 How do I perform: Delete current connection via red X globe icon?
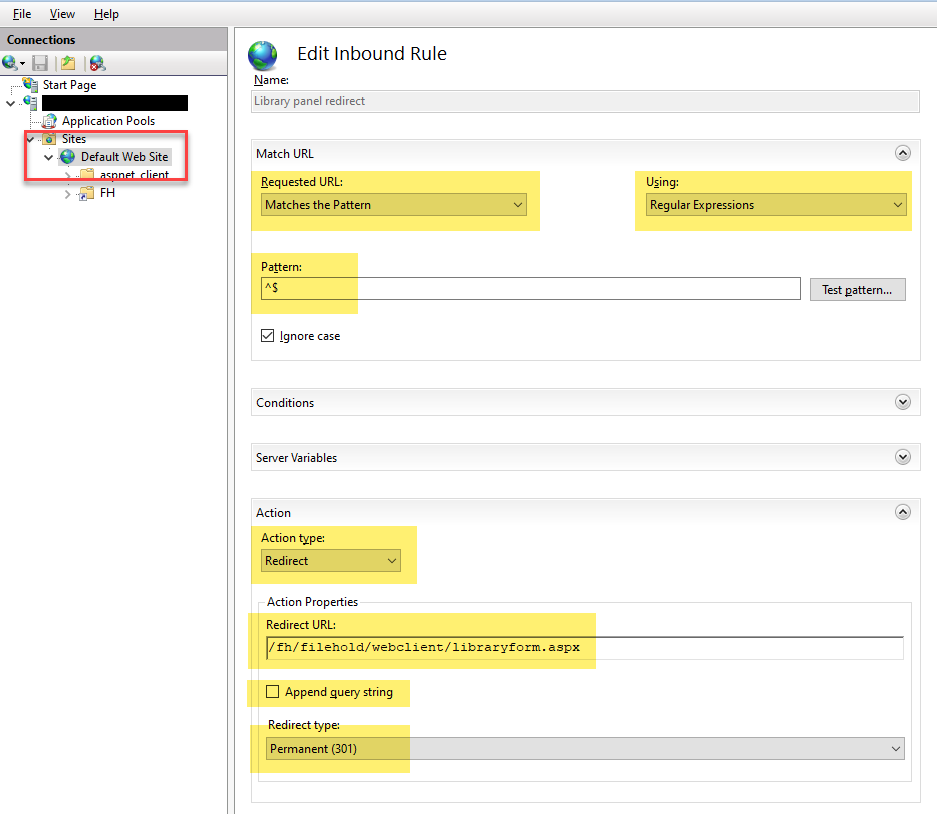coord(96,62)
